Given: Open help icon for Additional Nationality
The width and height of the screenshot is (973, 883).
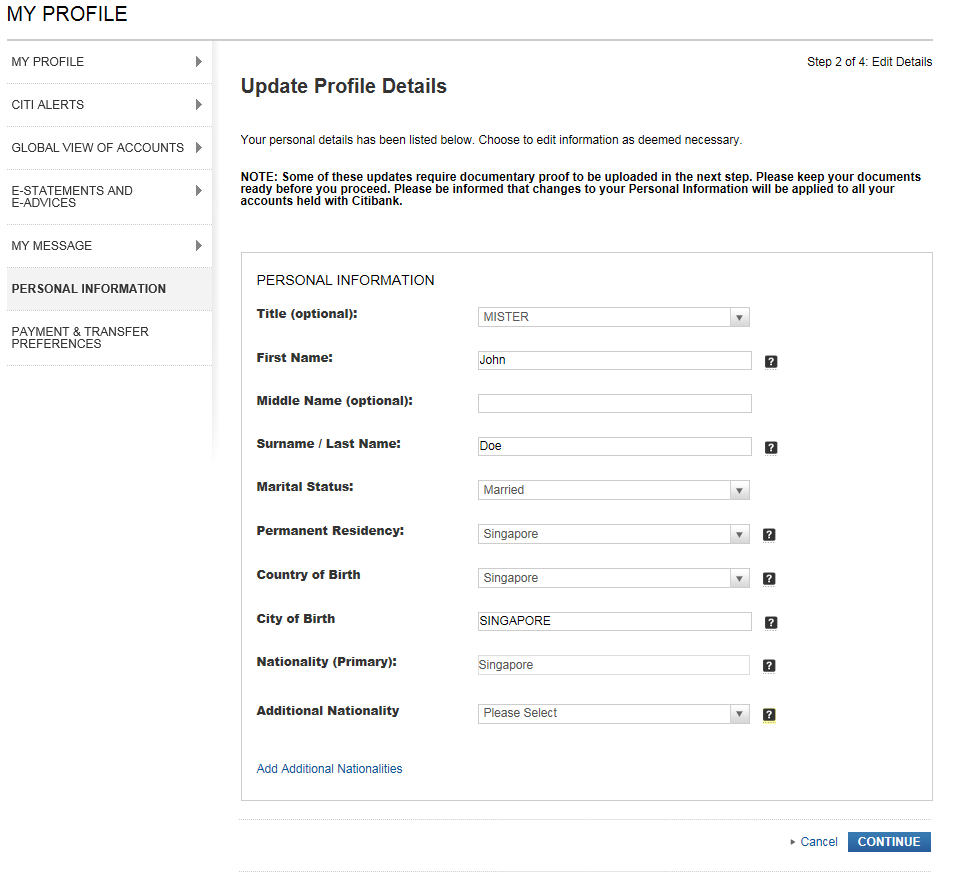Looking at the screenshot, I should tap(769, 715).
